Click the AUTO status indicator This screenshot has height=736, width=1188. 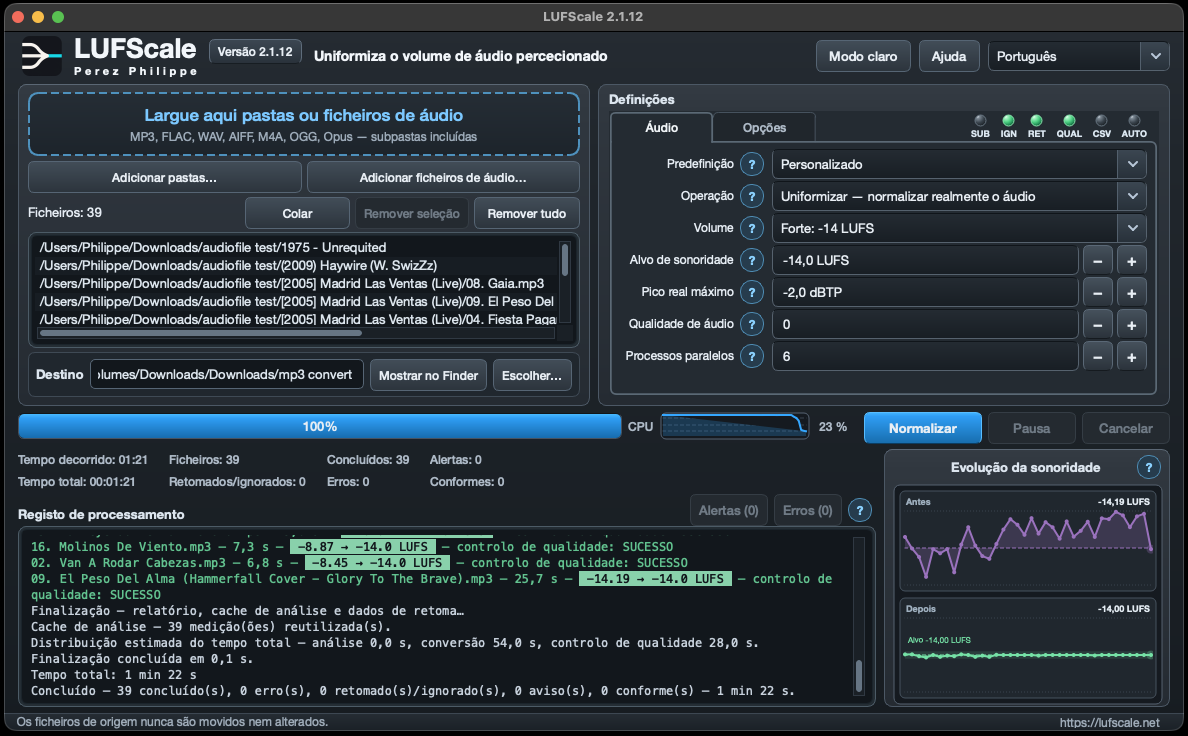[x=1134, y=126]
